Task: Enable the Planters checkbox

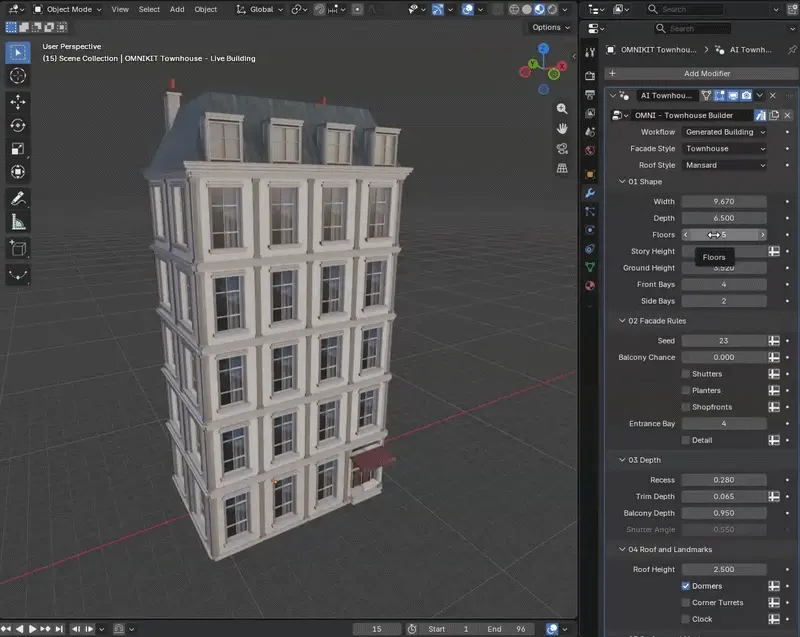Action: [686, 391]
